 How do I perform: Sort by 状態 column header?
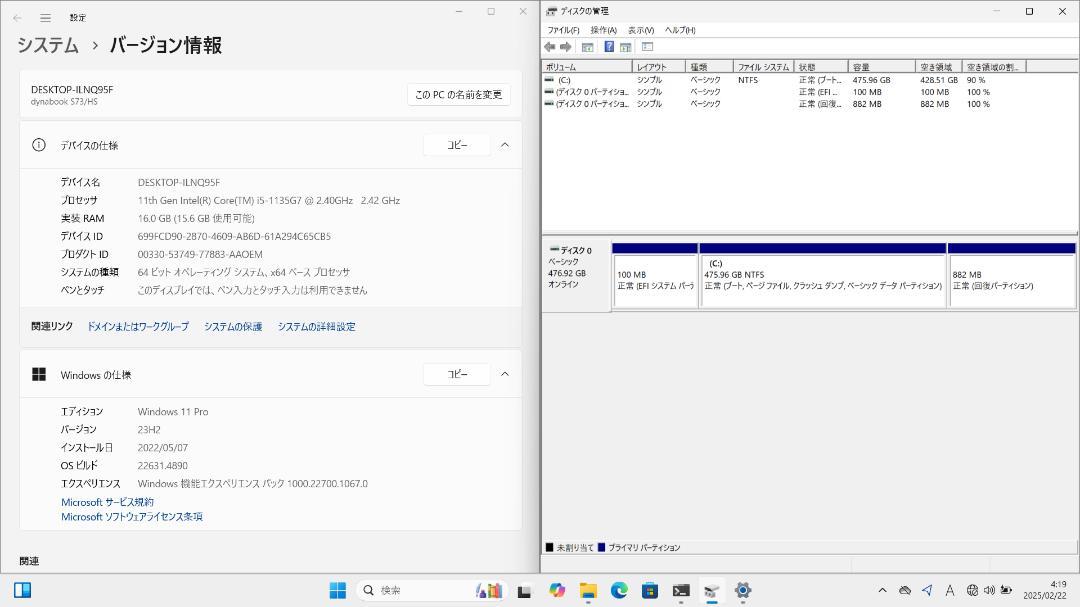click(x=821, y=67)
